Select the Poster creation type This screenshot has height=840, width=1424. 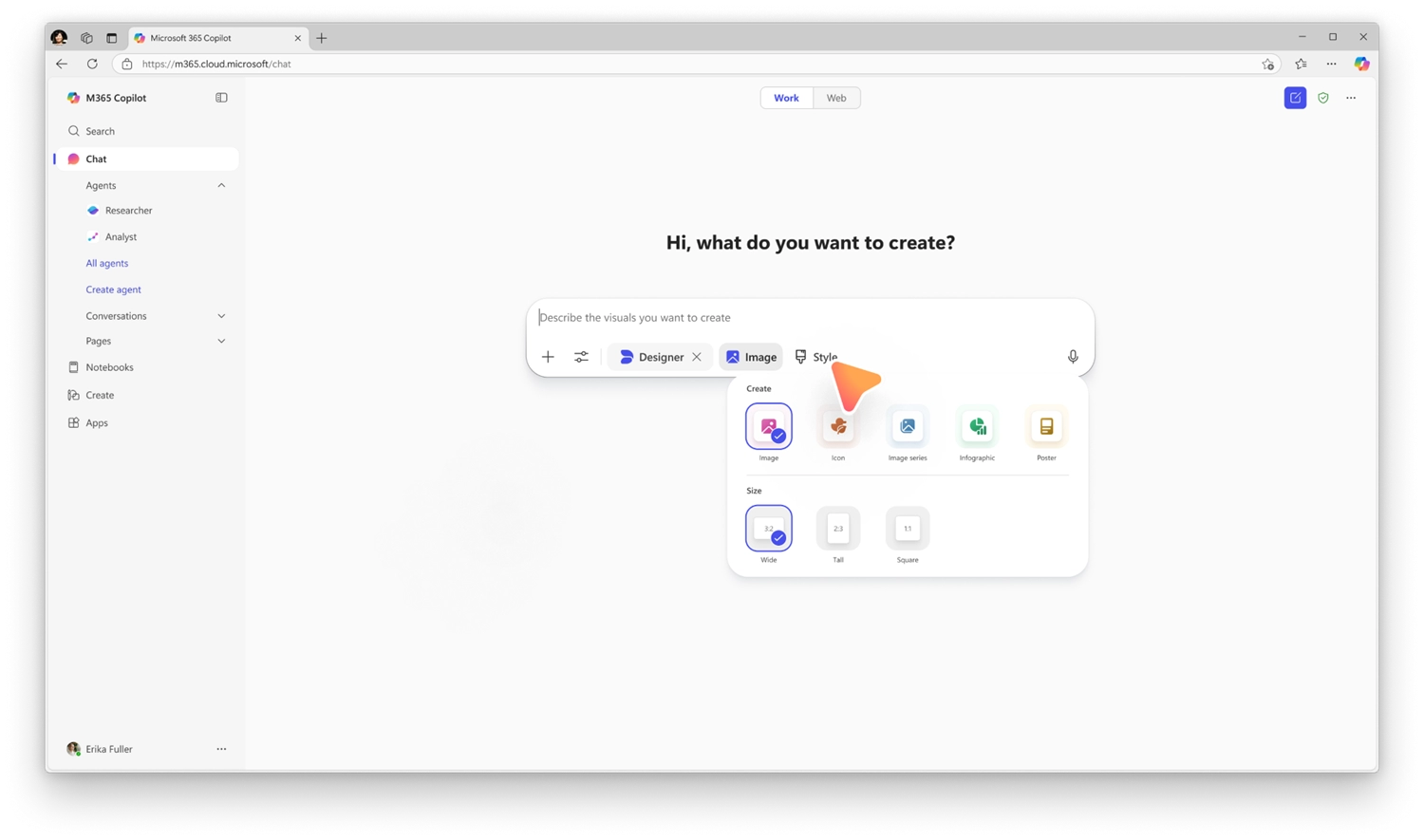point(1046,426)
